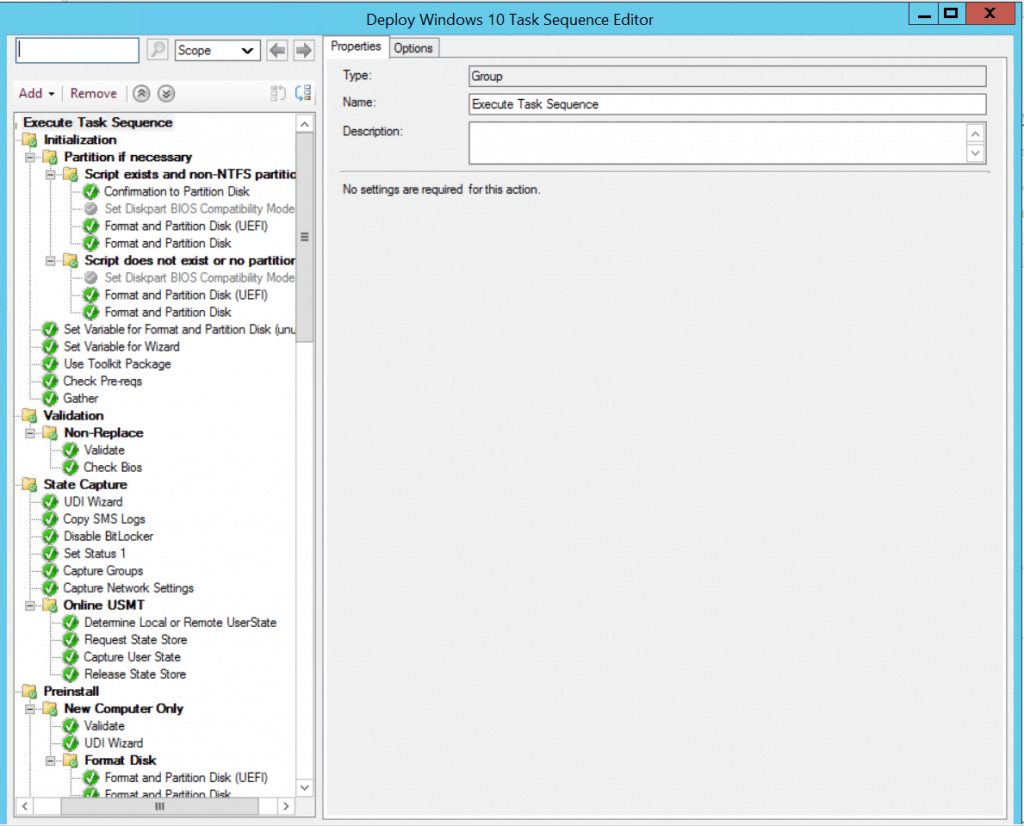Click the read-only Type field showing Group
1024x826 pixels.
tap(728, 76)
